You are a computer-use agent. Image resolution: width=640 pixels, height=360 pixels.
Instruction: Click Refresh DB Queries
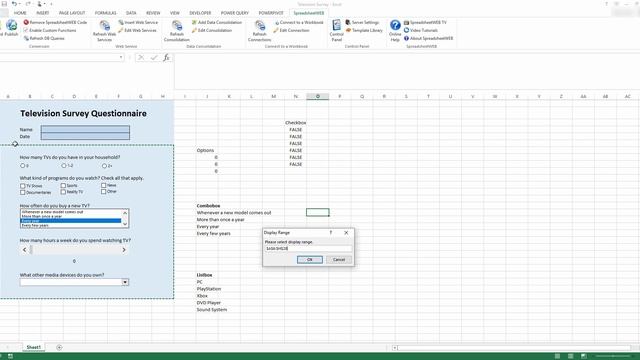point(44,38)
